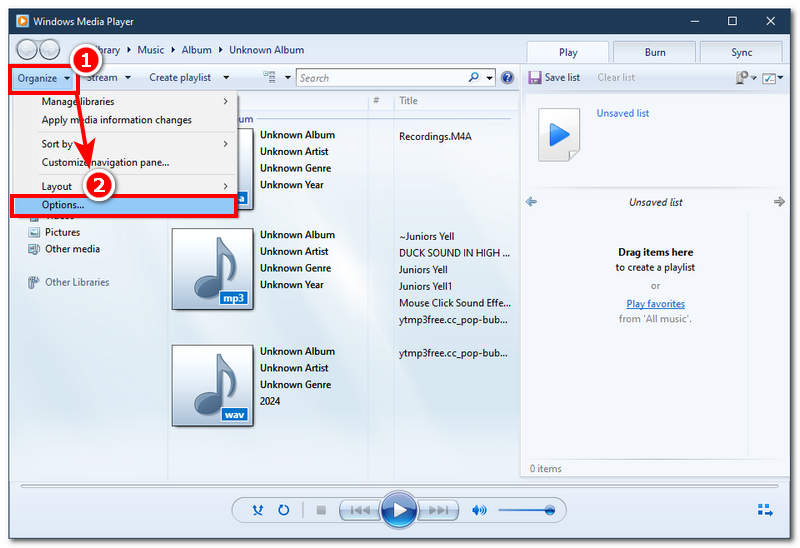Viewport: 800px width, 548px height.
Task: Switch to the Burn tab
Action: click(x=655, y=52)
